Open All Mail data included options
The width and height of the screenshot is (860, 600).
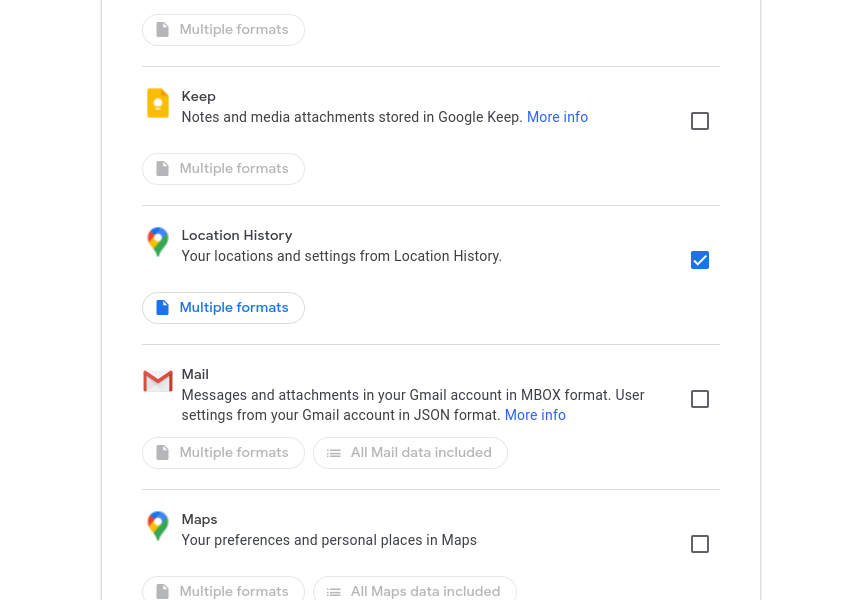410,453
